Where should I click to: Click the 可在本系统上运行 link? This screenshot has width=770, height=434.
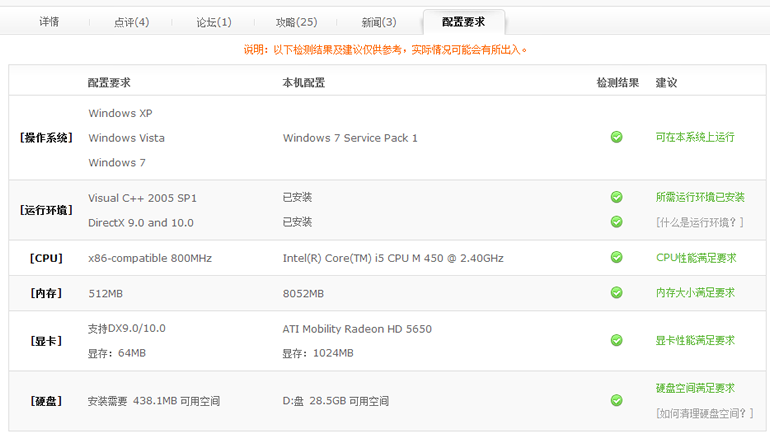(695, 137)
